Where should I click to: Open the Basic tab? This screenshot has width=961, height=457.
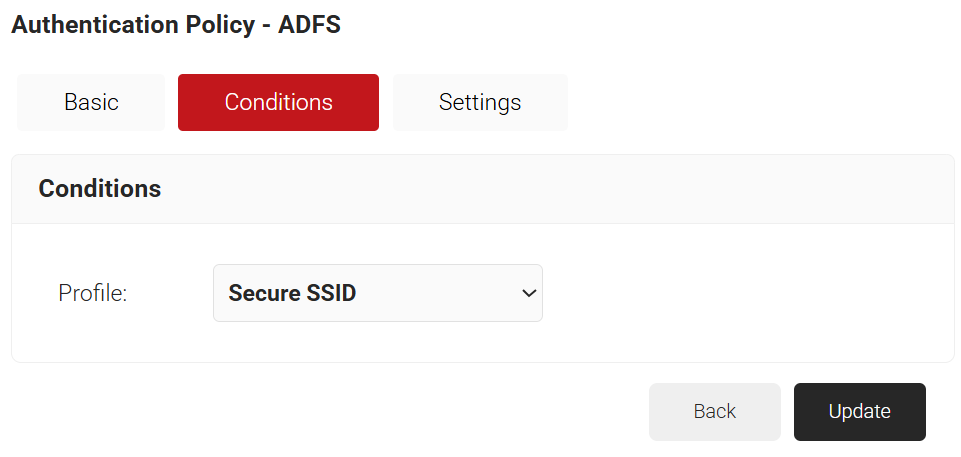(x=91, y=102)
